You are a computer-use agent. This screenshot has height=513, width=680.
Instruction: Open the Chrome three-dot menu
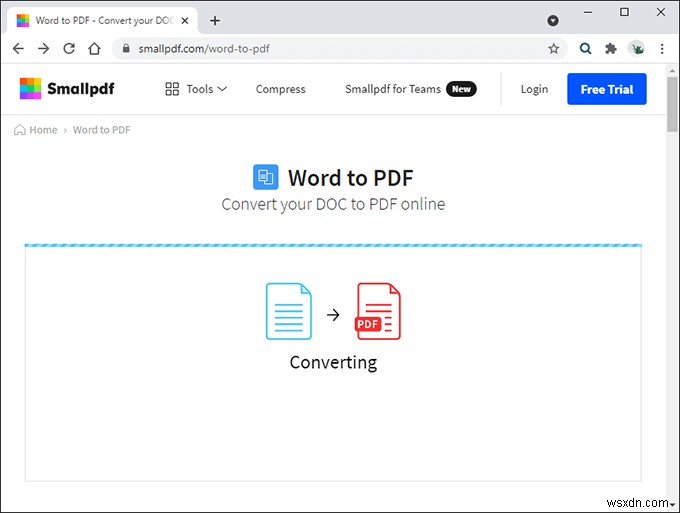pyautogui.click(x=662, y=49)
